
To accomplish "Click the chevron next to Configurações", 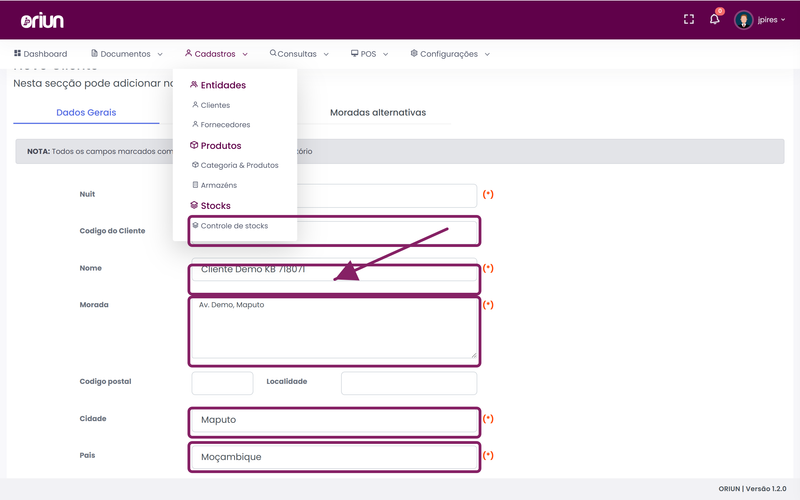I will tap(487, 54).
